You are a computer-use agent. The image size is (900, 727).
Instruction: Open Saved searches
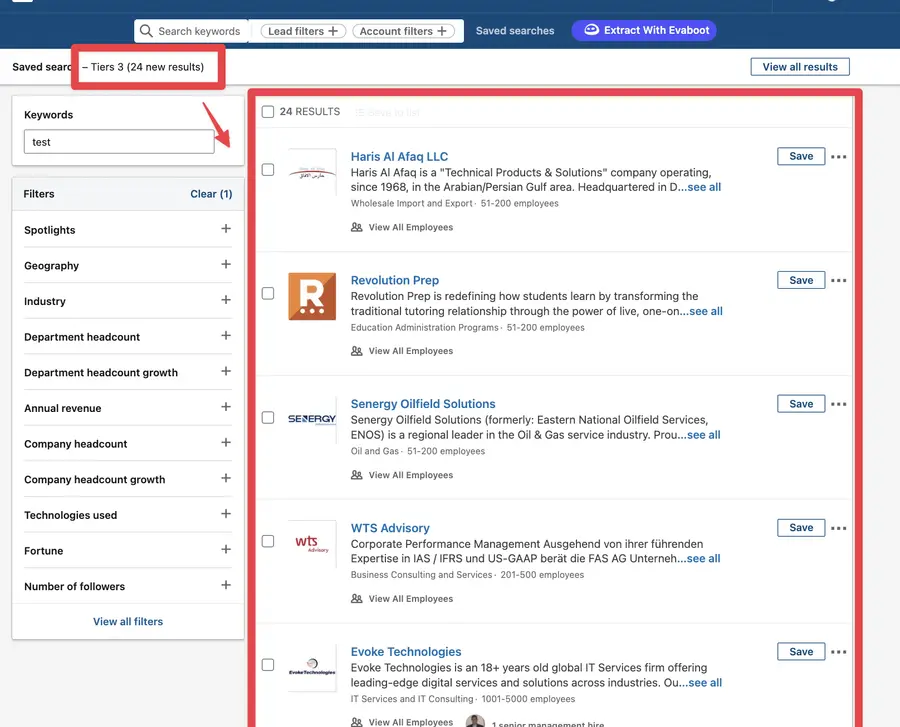pyautogui.click(x=515, y=30)
